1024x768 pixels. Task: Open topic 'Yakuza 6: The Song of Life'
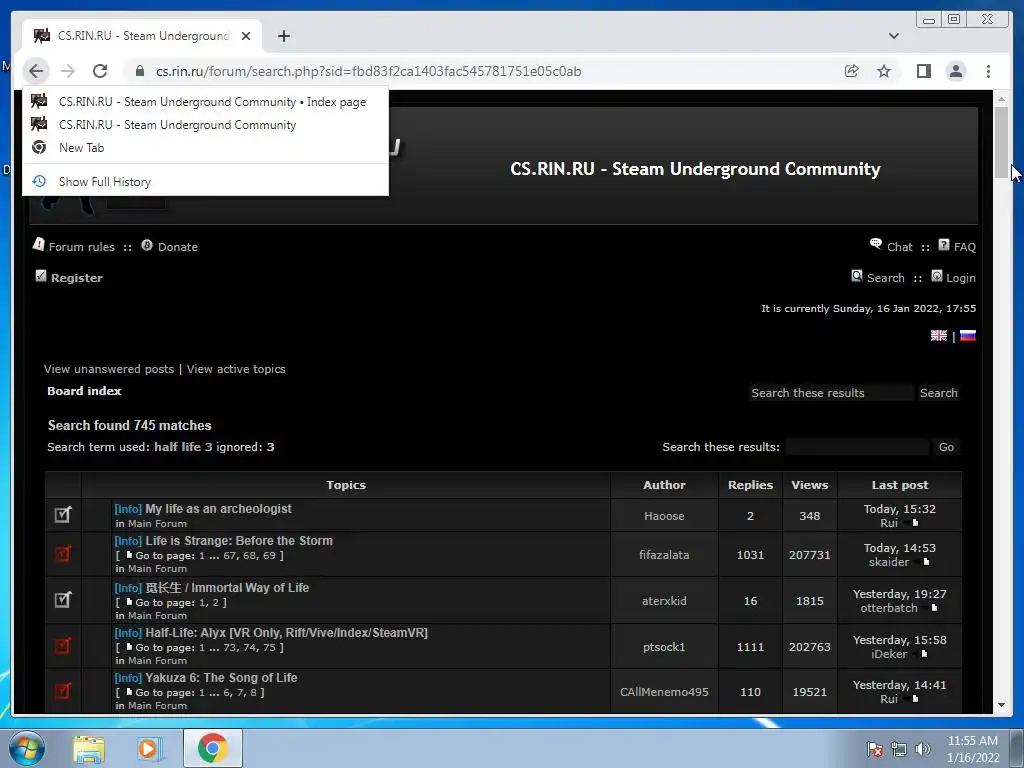pyautogui.click(x=221, y=678)
